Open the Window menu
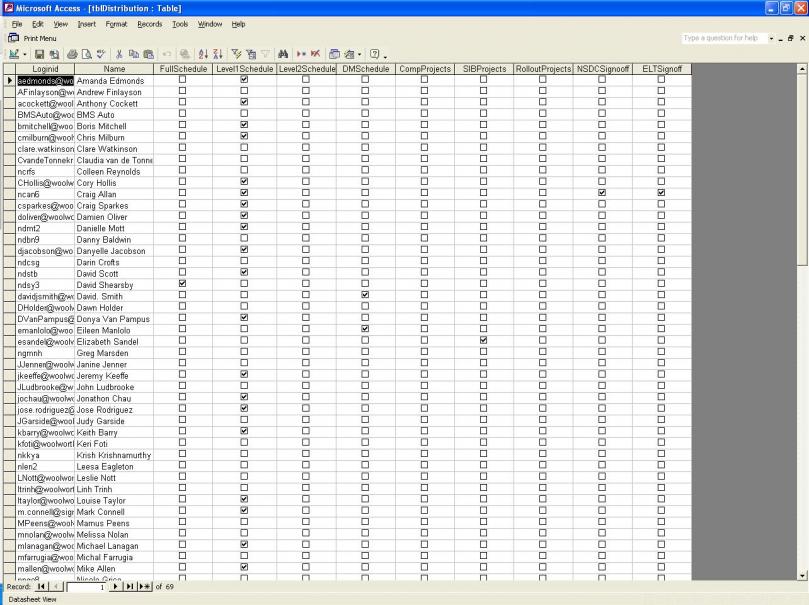809x605 pixels. tap(210, 24)
